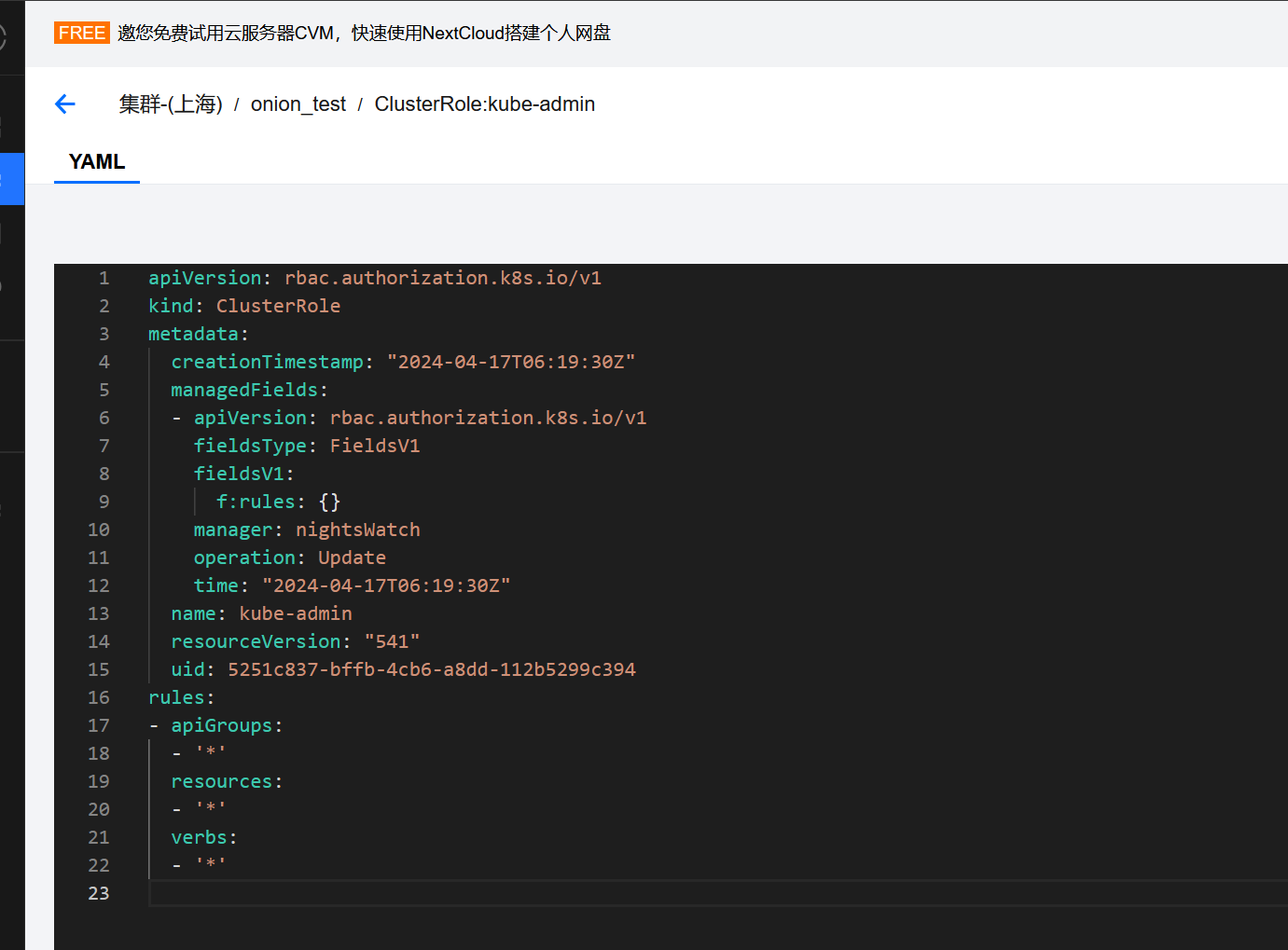Image resolution: width=1288 pixels, height=950 pixels.
Task: Place cursor on empty line 23
Action: (x=718, y=893)
